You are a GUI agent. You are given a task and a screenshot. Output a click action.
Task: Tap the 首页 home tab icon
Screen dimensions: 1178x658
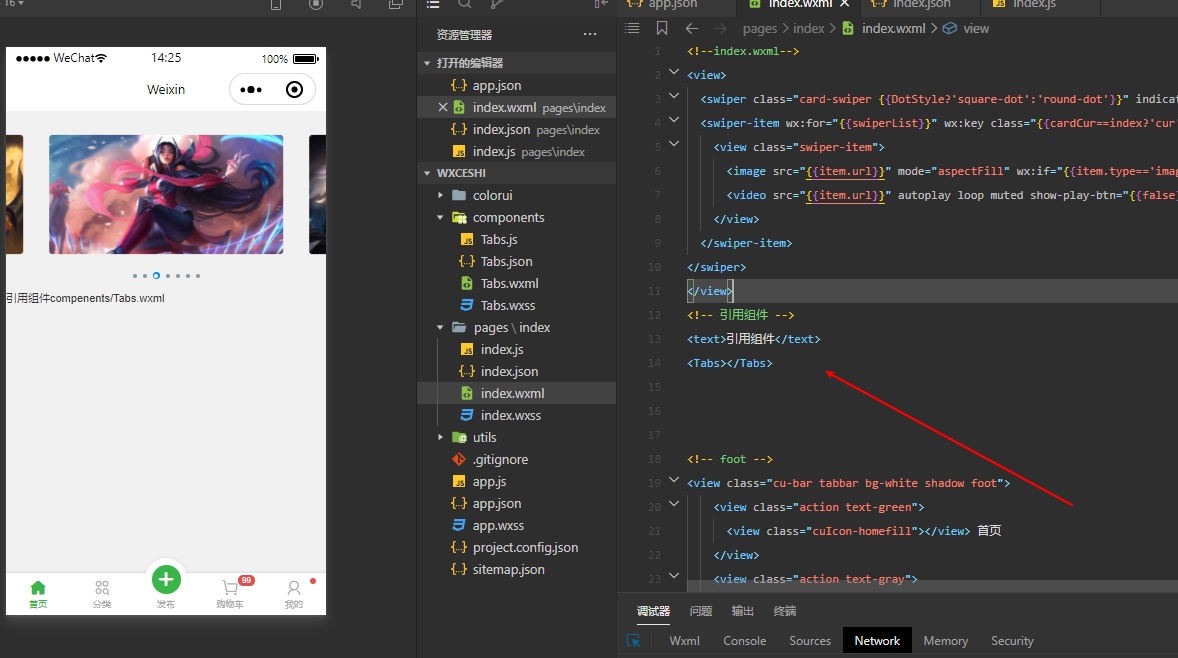38,587
